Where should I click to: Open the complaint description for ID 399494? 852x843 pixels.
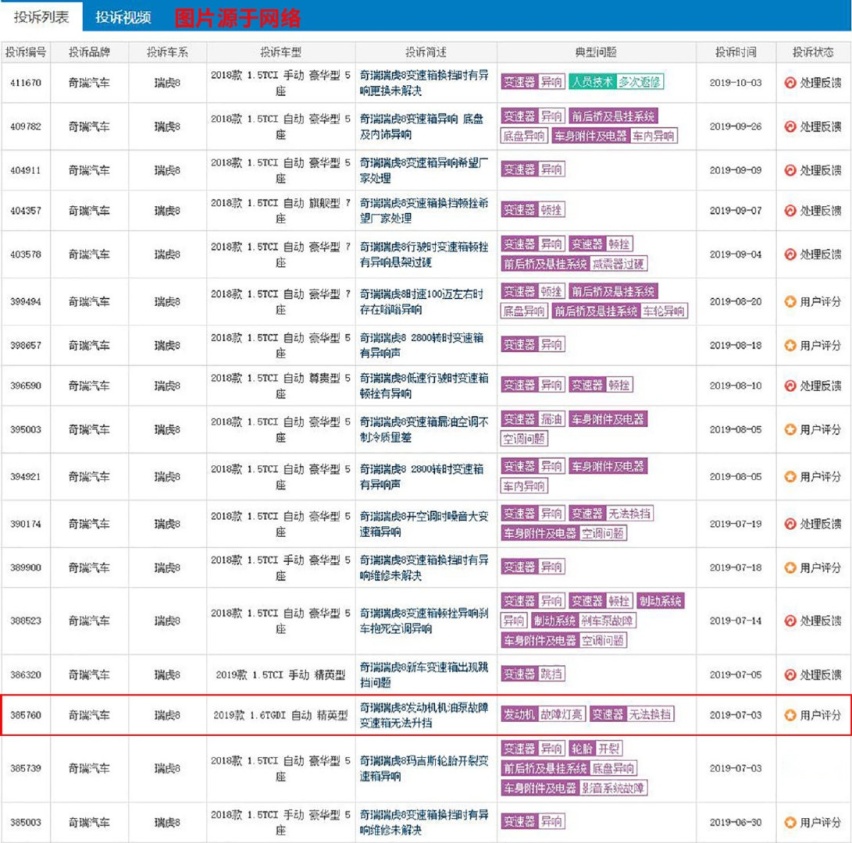click(422, 302)
